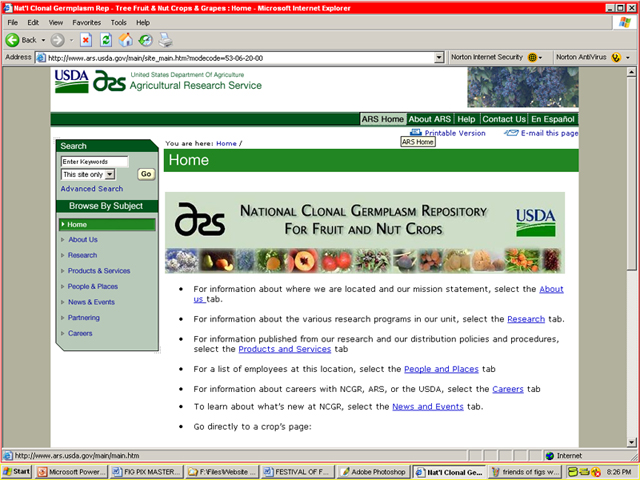Open the 'This site only' search scope dropdown
Screen dimensions: 640x480
pos(109,174)
